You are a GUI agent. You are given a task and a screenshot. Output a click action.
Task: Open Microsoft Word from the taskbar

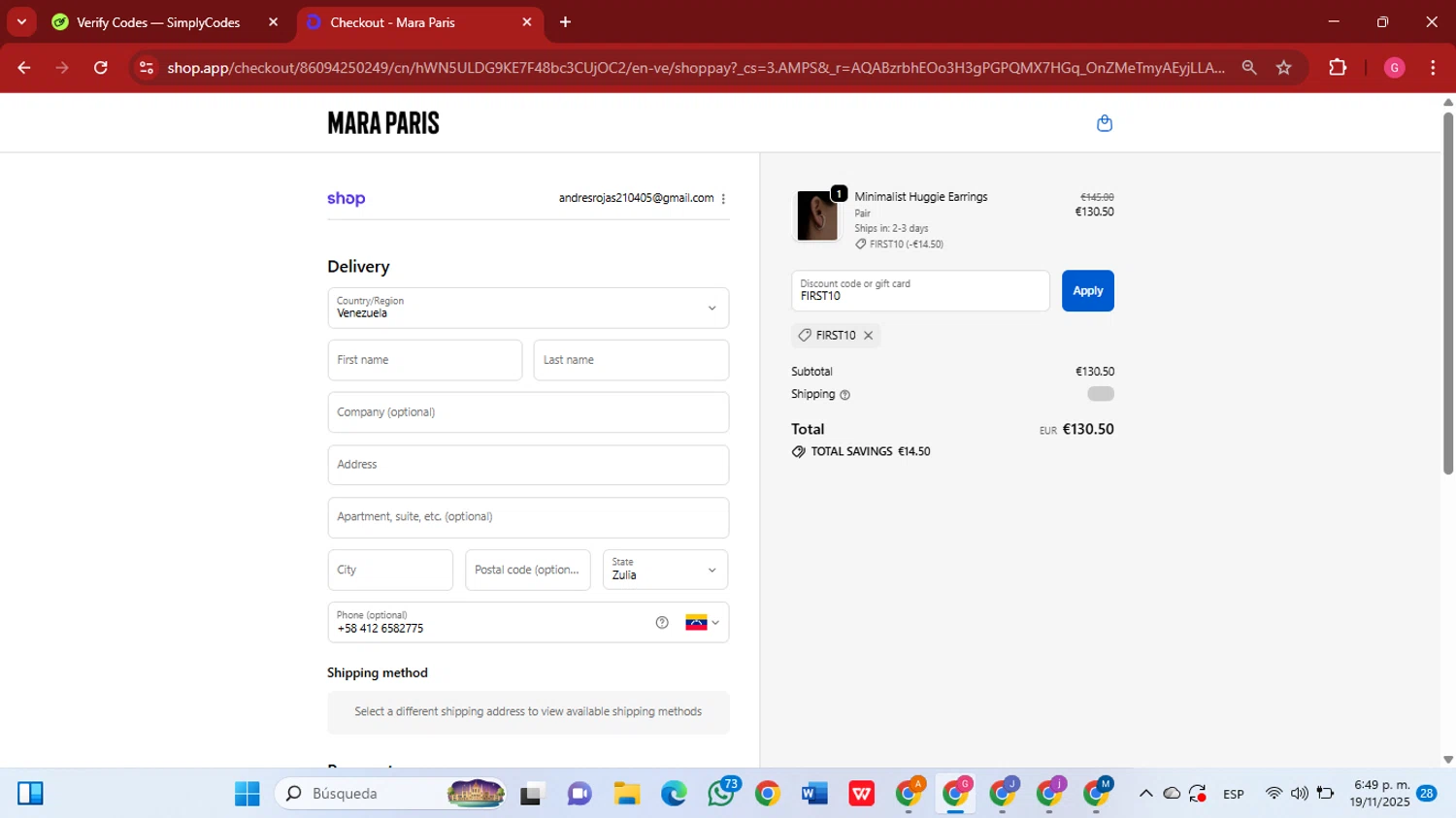pyautogui.click(x=814, y=794)
